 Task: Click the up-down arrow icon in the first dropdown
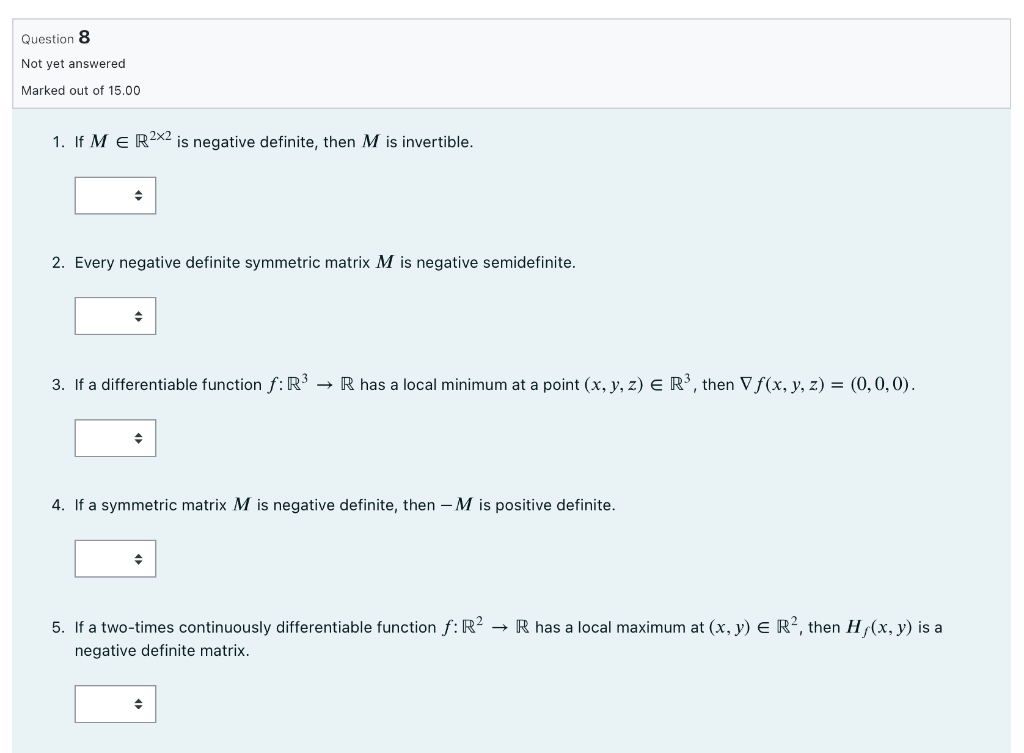(140, 195)
